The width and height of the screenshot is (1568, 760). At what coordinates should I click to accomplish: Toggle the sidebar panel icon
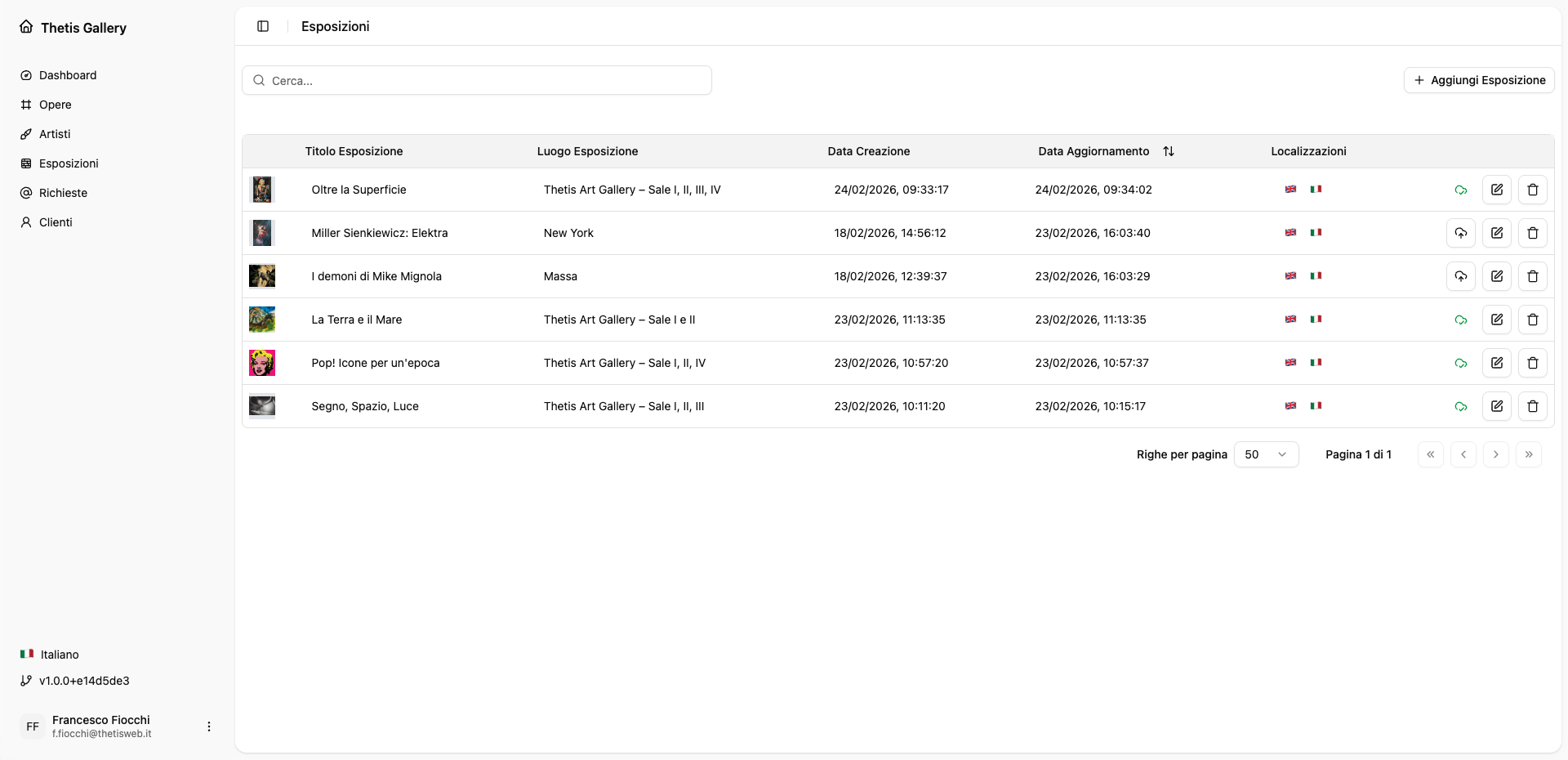pyautogui.click(x=263, y=26)
